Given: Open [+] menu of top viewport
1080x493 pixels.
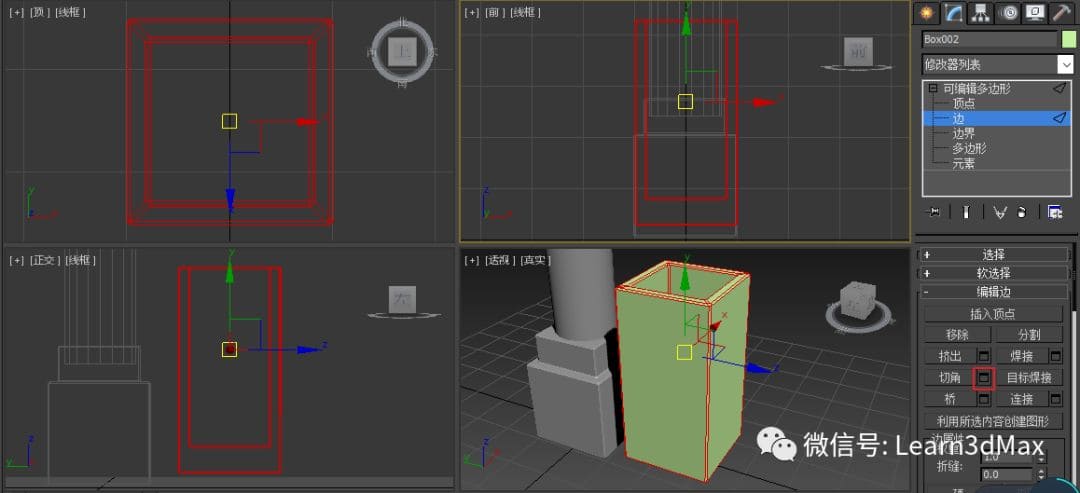Looking at the screenshot, I should click(15, 12).
